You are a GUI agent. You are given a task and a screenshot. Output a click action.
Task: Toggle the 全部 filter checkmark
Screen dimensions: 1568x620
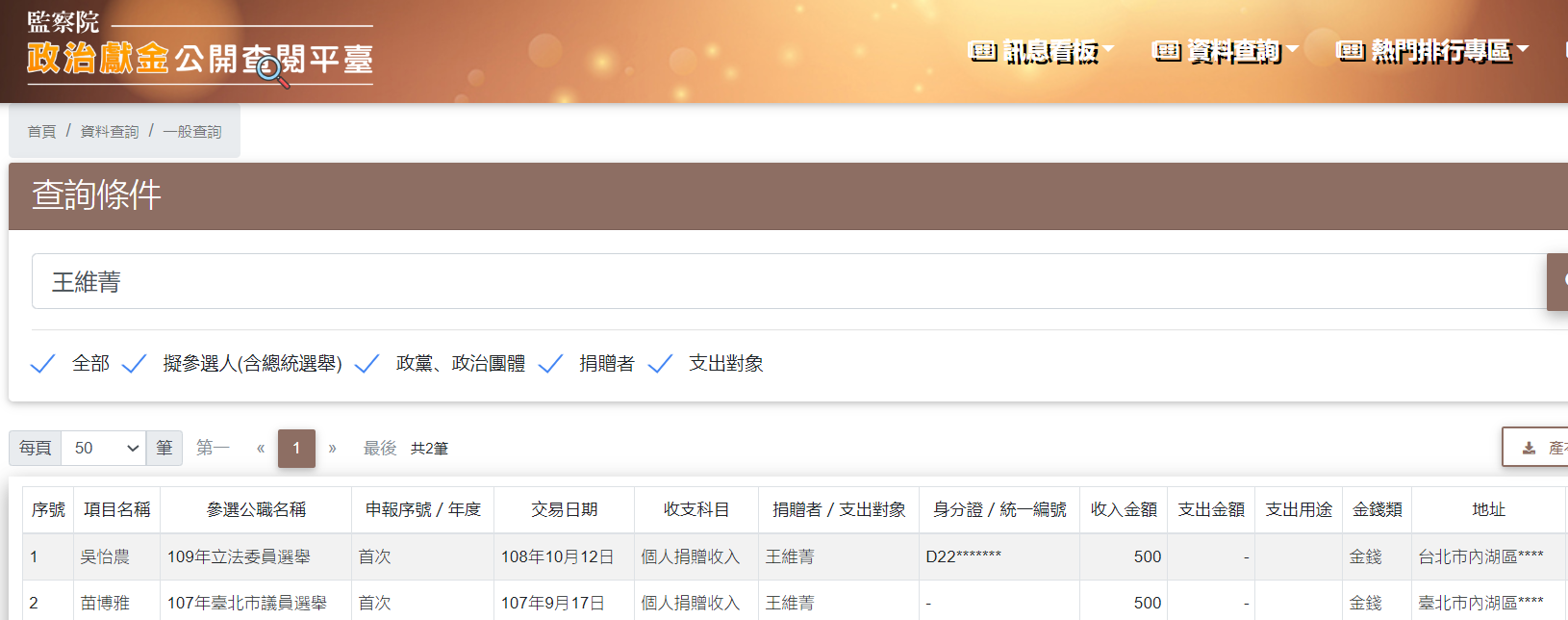43,364
